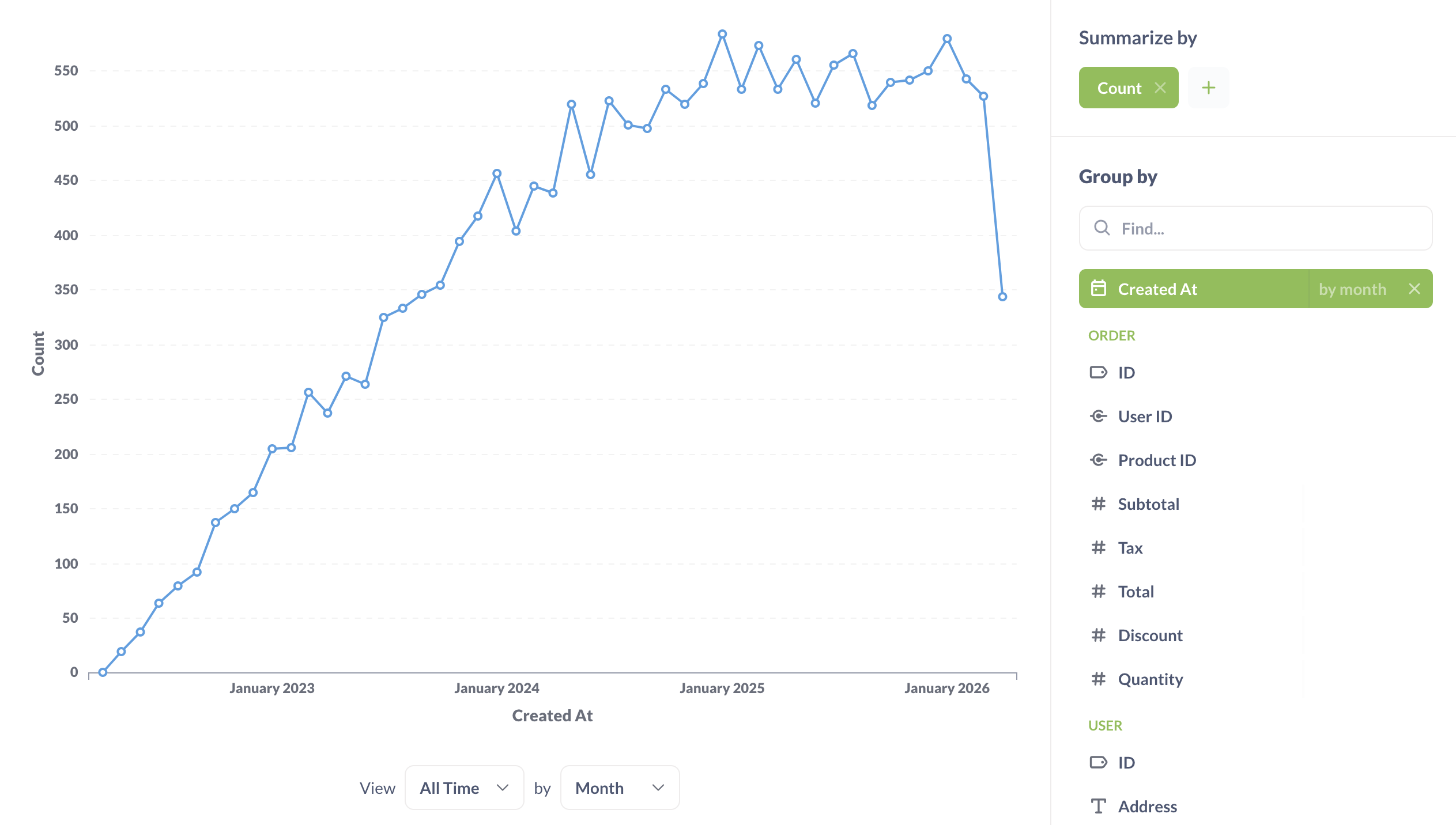Screen dimensions: 1456x825
Task: Click the Subtotal number icon
Action: pyautogui.click(x=1099, y=504)
